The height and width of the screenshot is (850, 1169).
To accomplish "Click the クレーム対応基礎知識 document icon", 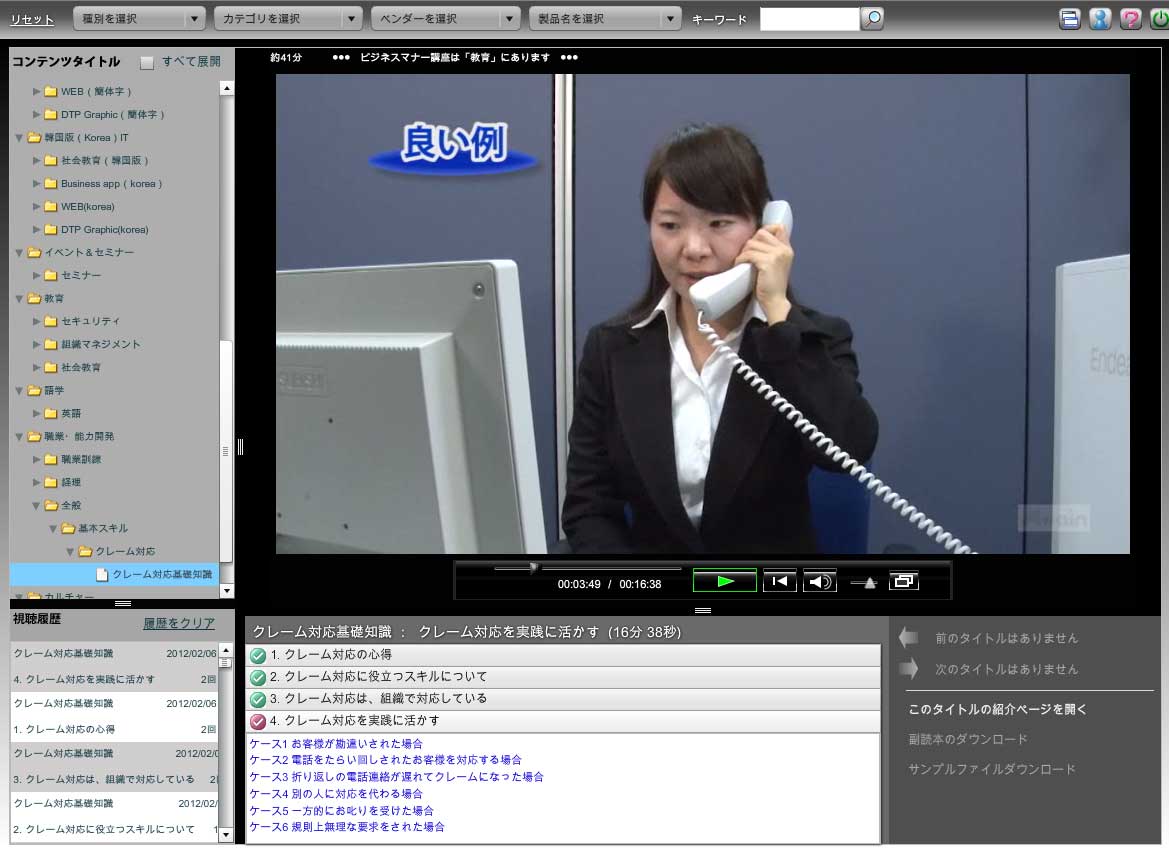I will coord(102,575).
